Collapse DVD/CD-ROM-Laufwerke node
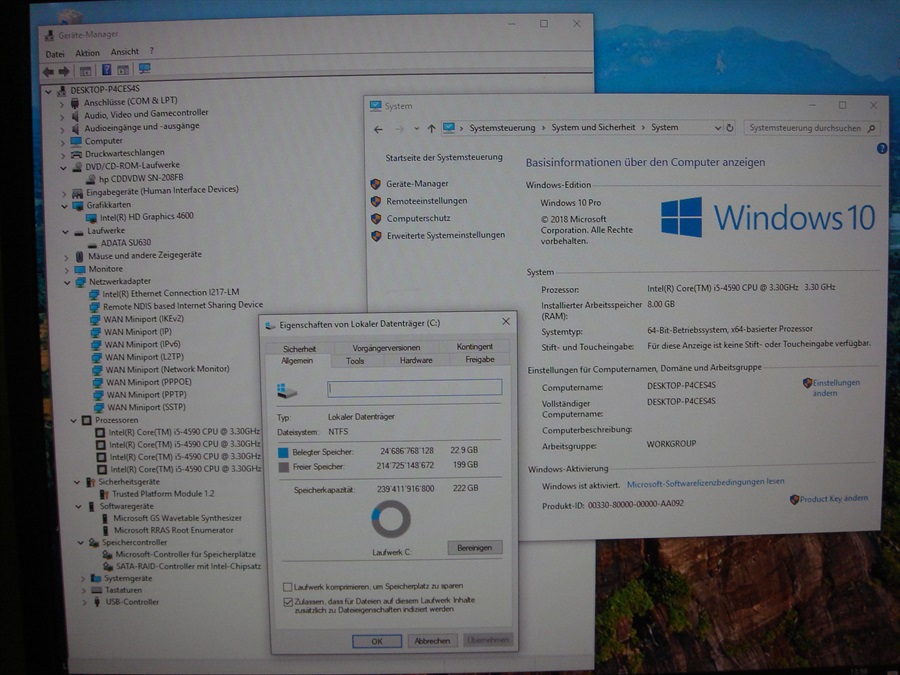900x675 pixels. pyautogui.click(x=63, y=168)
